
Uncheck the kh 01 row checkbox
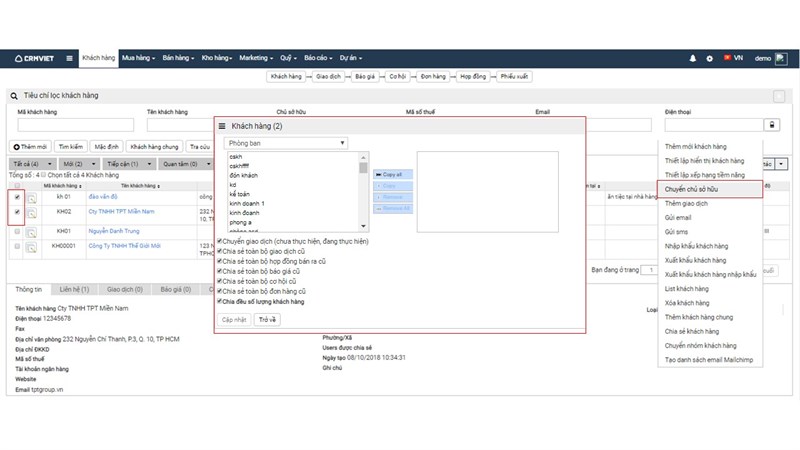[17, 196]
